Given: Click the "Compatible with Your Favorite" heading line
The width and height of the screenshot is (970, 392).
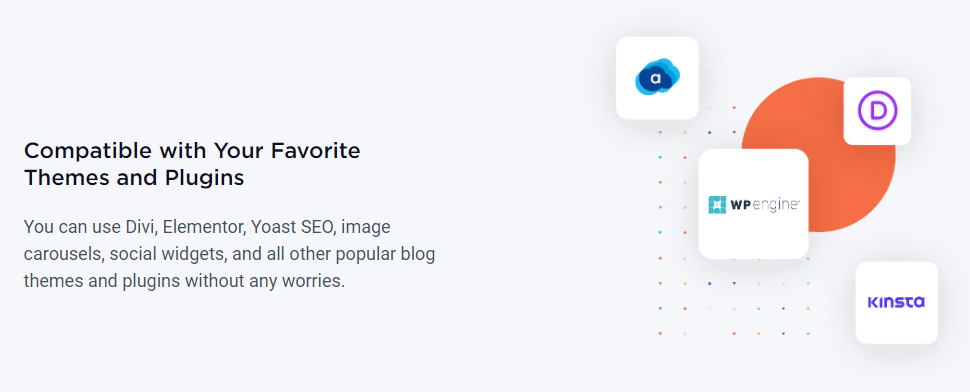Looking at the screenshot, I should click(192, 150).
